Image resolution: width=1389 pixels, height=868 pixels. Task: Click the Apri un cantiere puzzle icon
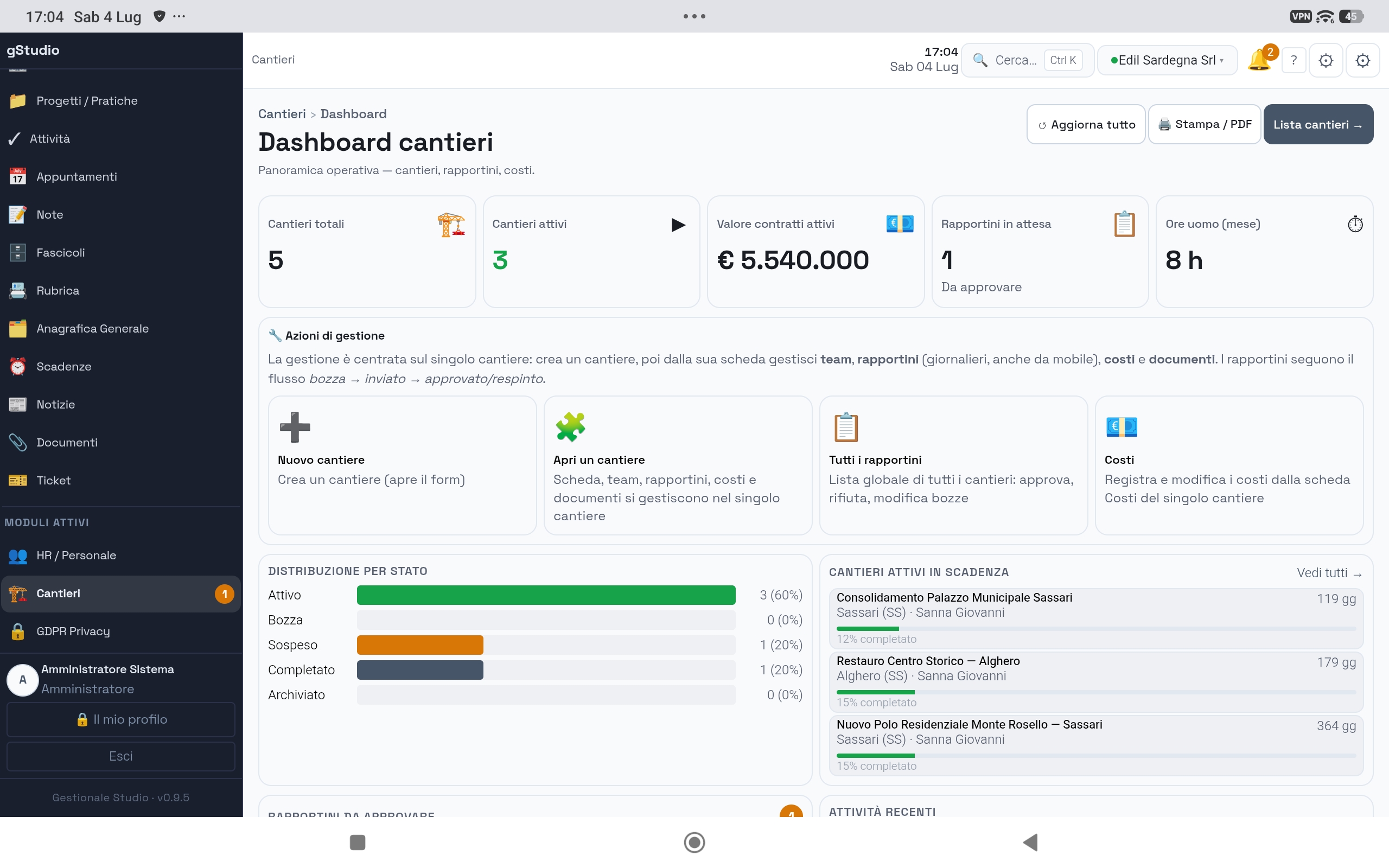pyautogui.click(x=570, y=427)
